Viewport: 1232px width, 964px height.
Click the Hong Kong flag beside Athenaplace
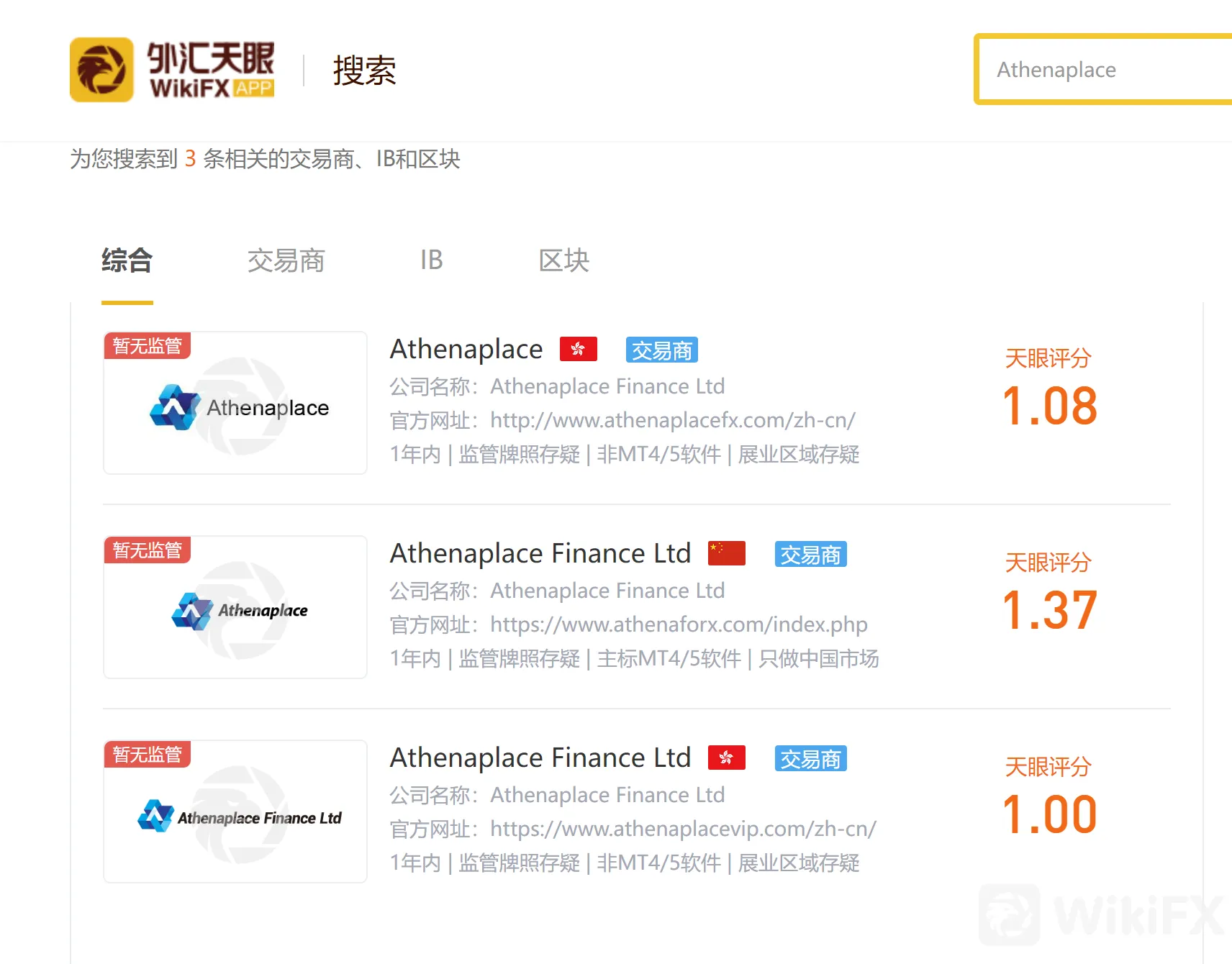pyautogui.click(x=579, y=350)
